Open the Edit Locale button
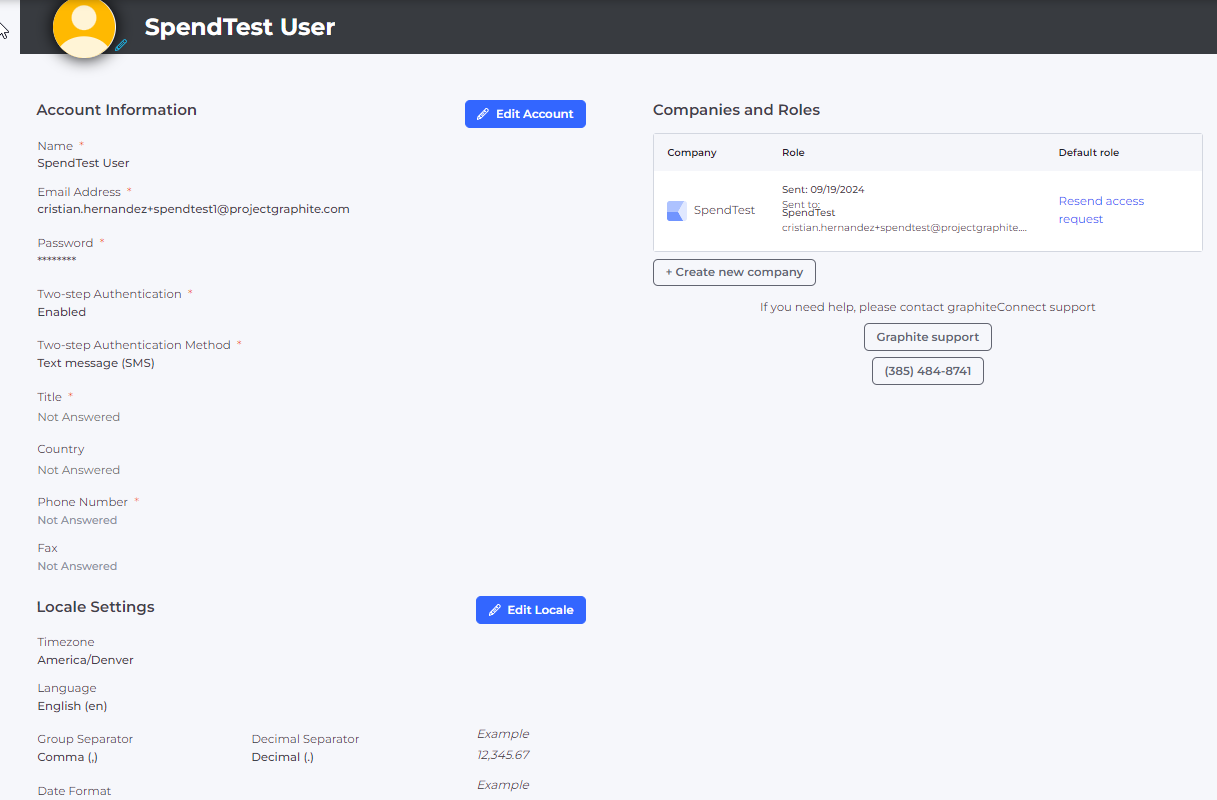1217x800 pixels. [530, 610]
